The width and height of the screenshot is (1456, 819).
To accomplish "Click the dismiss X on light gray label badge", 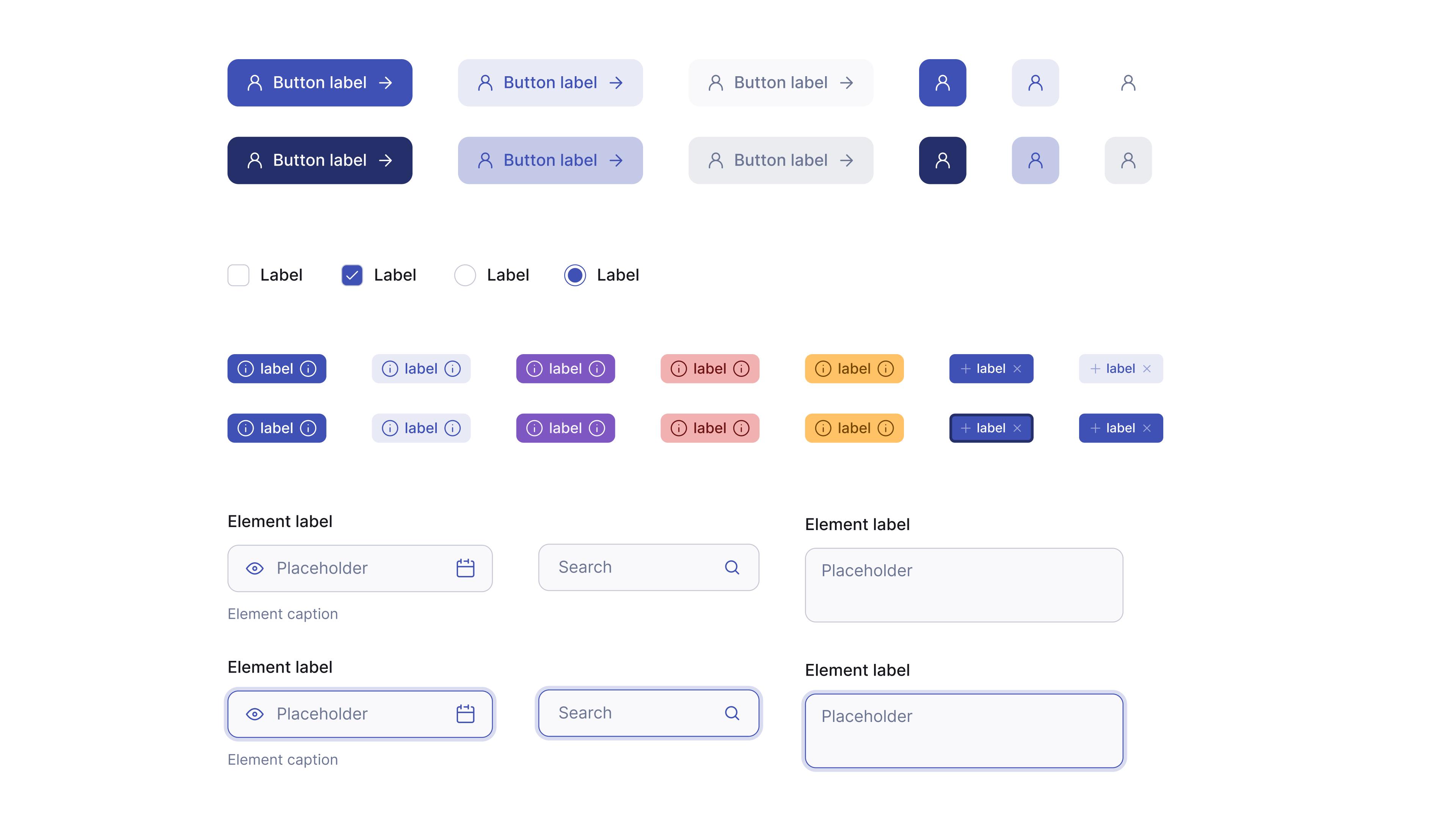I will pyautogui.click(x=1148, y=368).
